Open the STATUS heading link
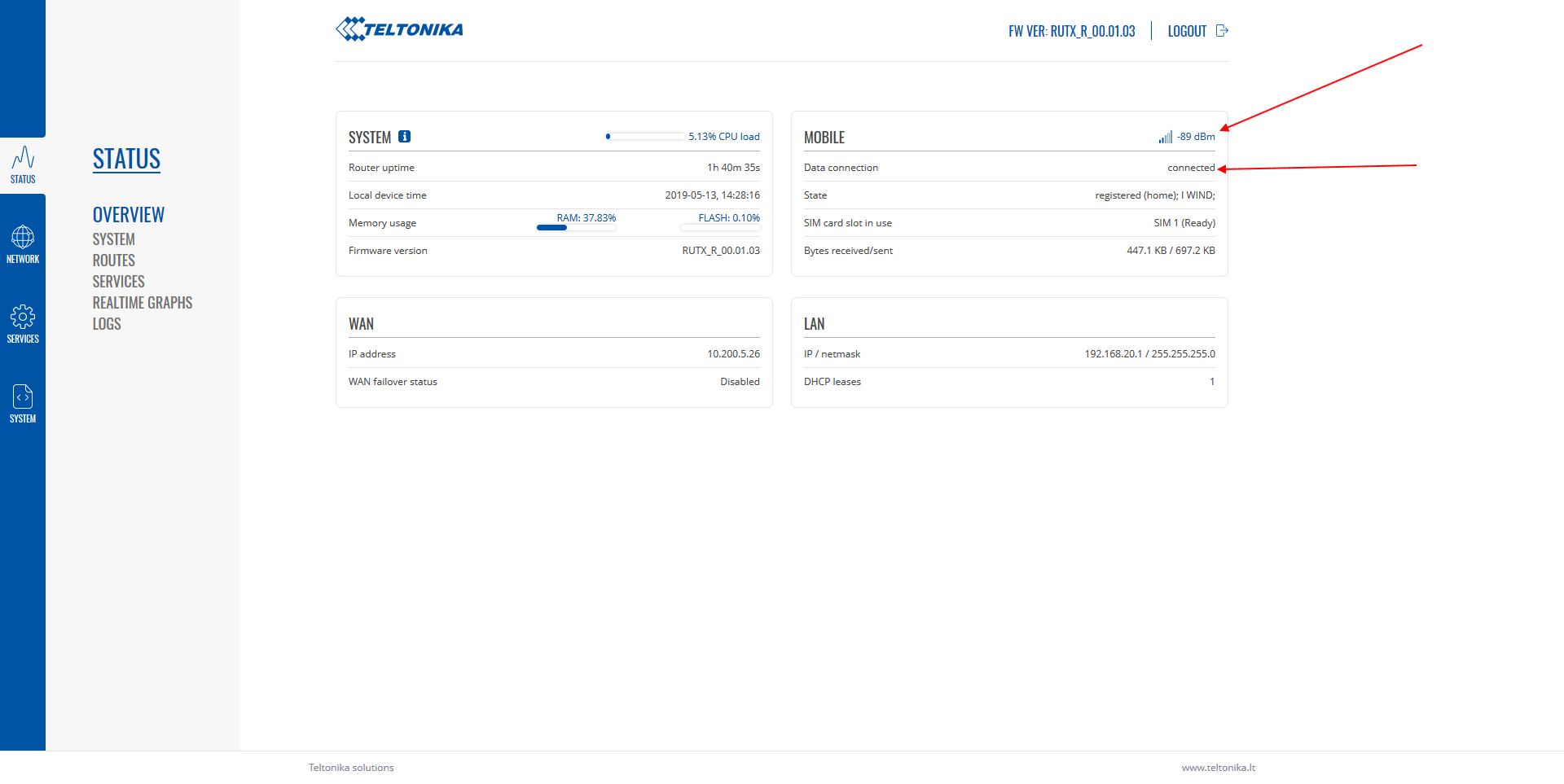The height and width of the screenshot is (784, 1564). [126, 159]
